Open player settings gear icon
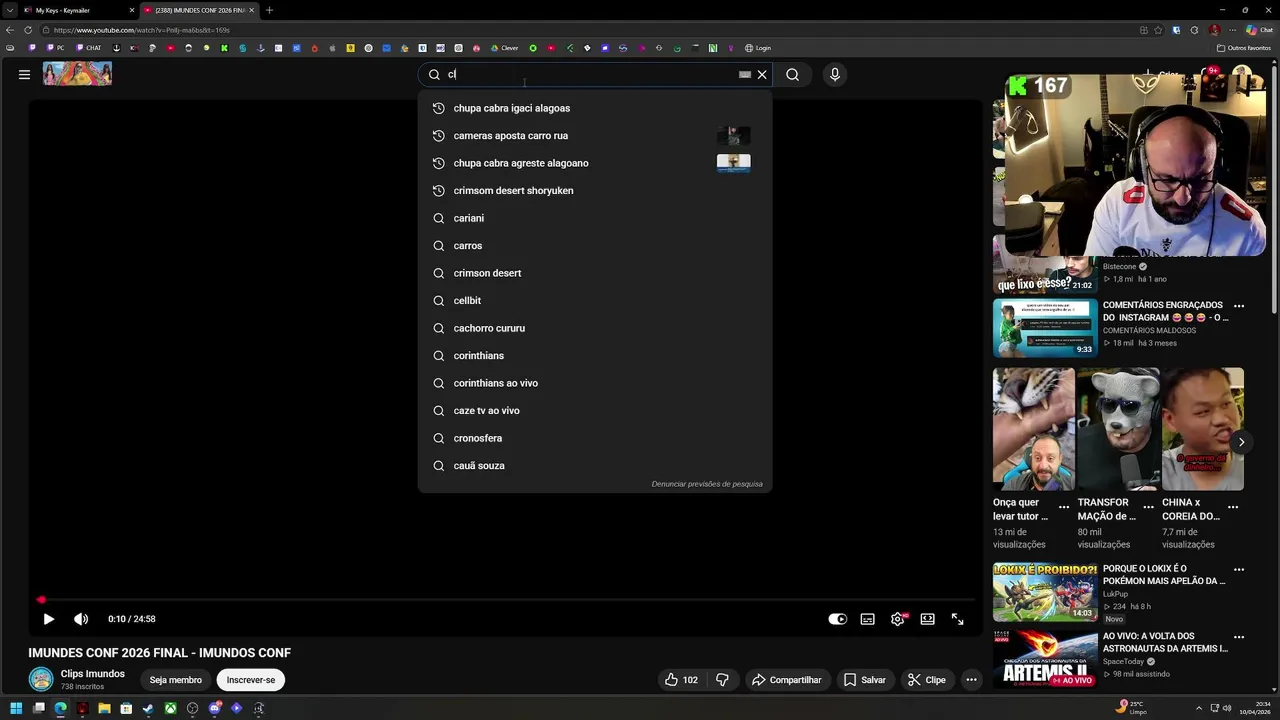 click(x=898, y=619)
